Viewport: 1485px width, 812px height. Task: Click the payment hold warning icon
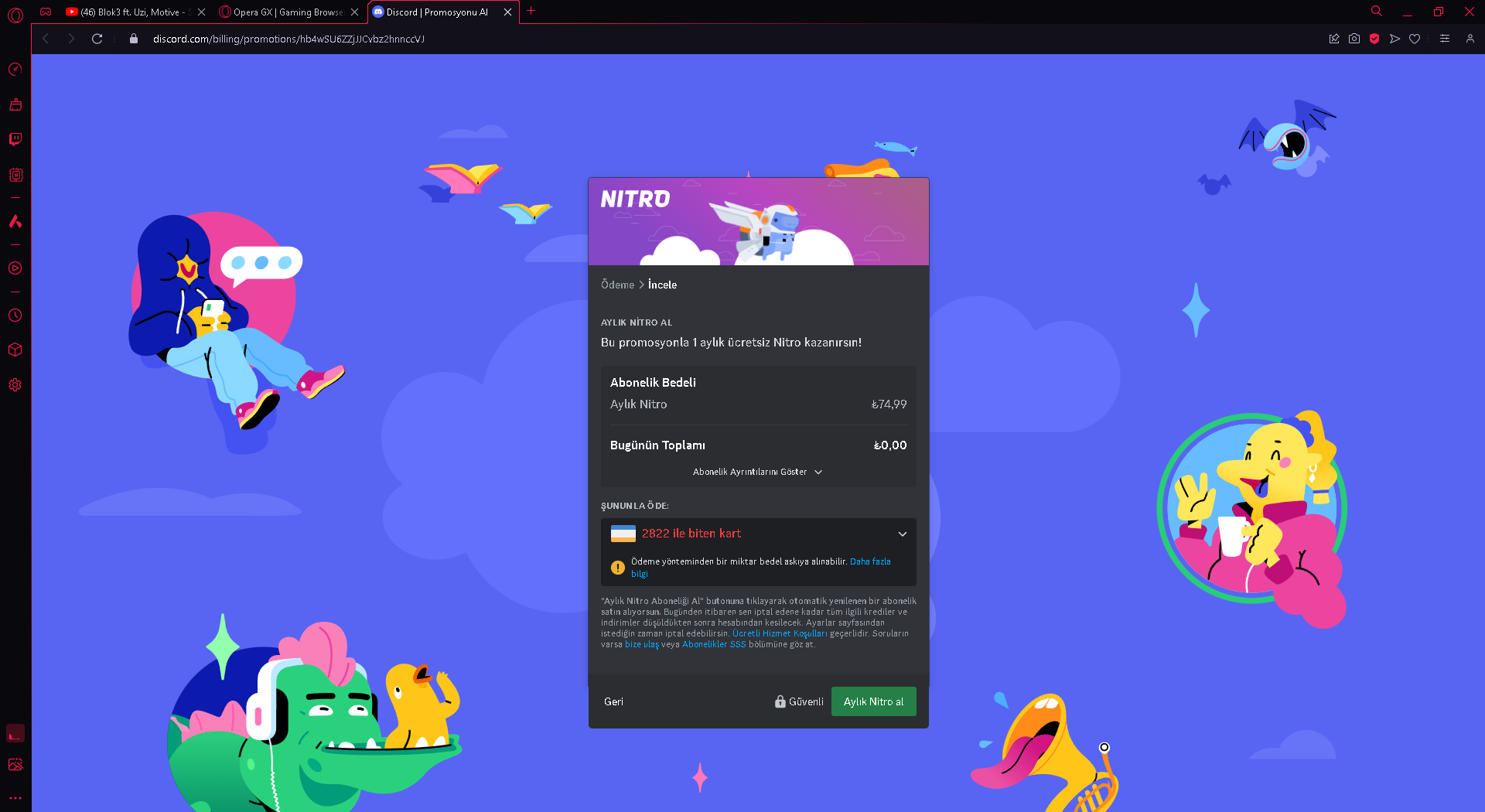(x=618, y=568)
